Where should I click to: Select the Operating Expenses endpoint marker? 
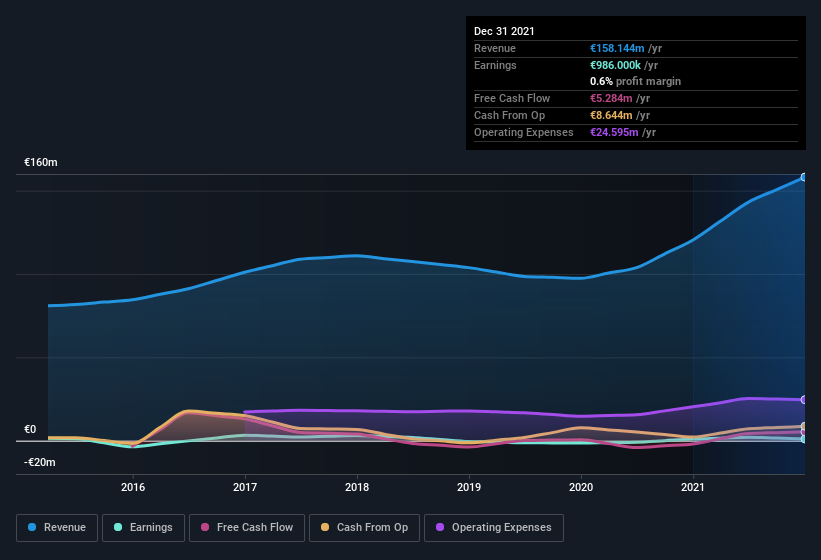coord(803,400)
